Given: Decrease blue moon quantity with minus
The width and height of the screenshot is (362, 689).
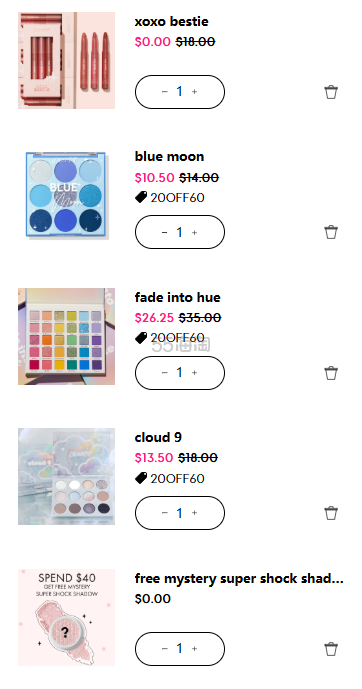Looking at the screenshot, I should (x=165, y=232).
